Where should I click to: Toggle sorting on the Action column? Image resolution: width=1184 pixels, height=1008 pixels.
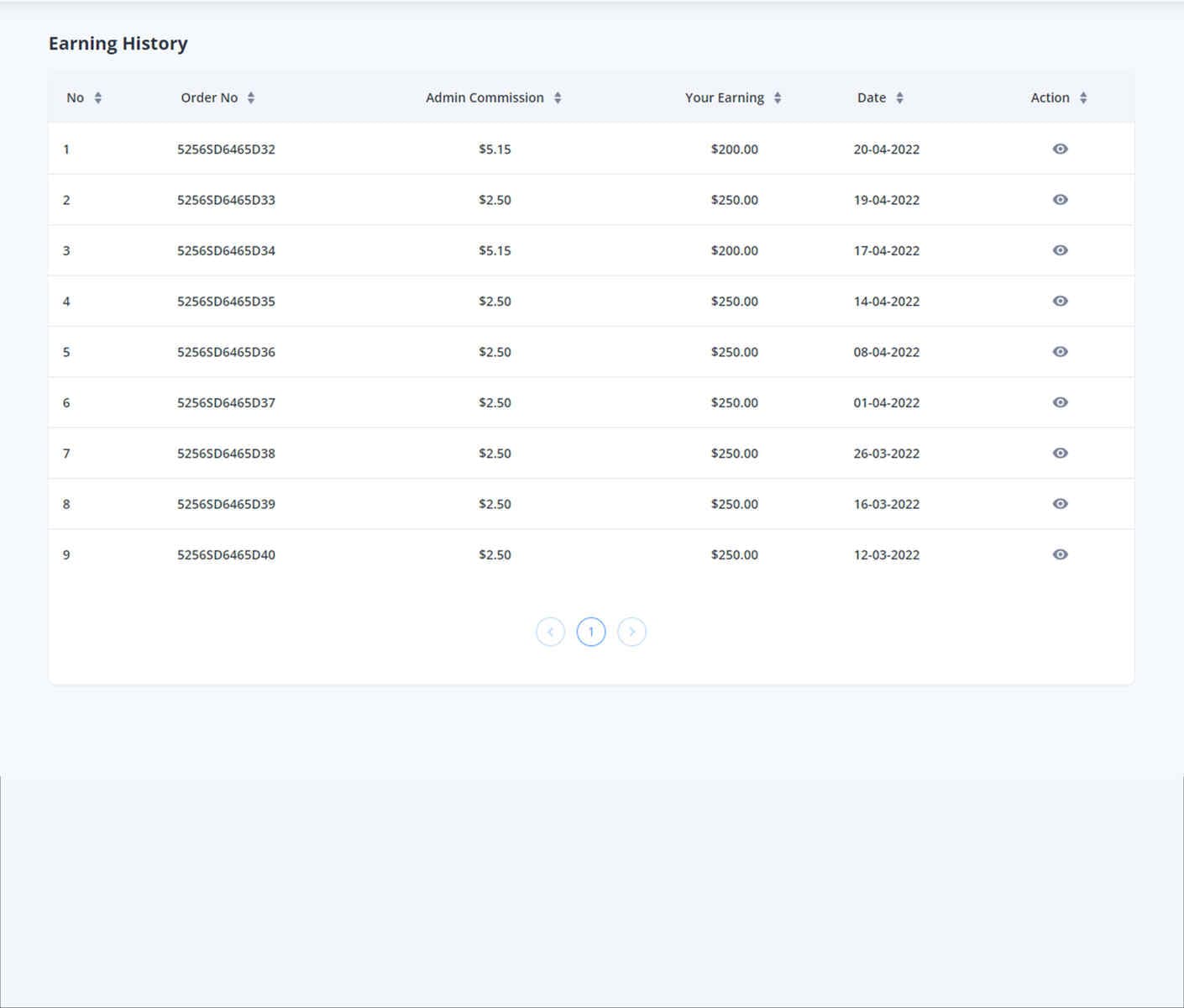point(1082,97)
